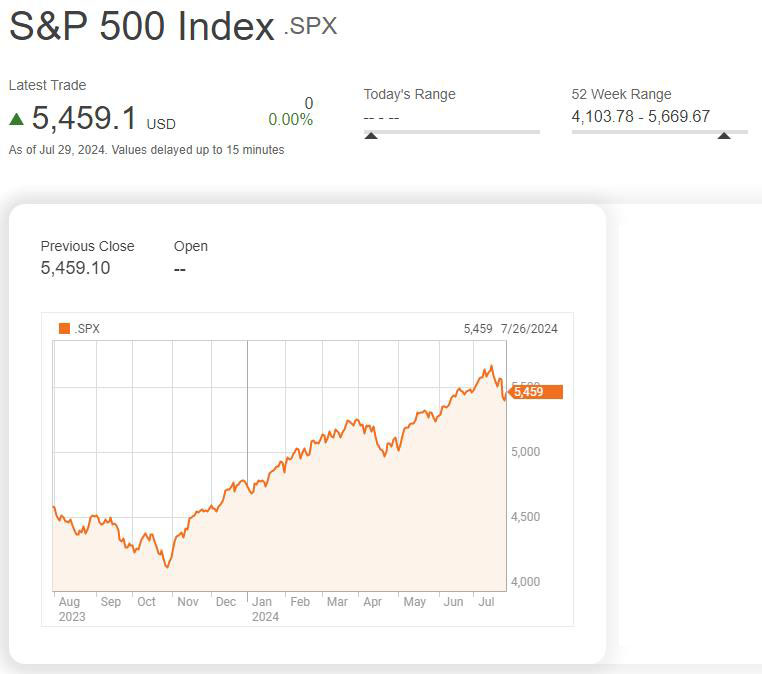Click the 52 Week Range triangle marker
The image size is (762, 674).
724,135
